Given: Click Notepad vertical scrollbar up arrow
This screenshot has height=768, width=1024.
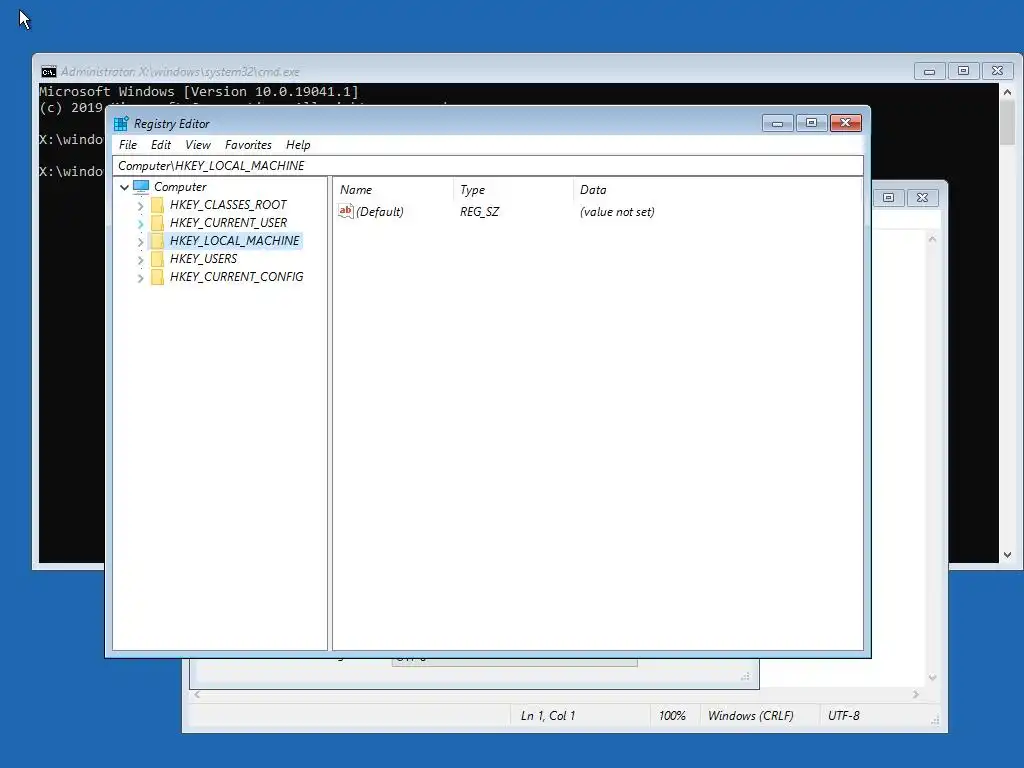Looking at the screenshot, I should click(933, 240).
